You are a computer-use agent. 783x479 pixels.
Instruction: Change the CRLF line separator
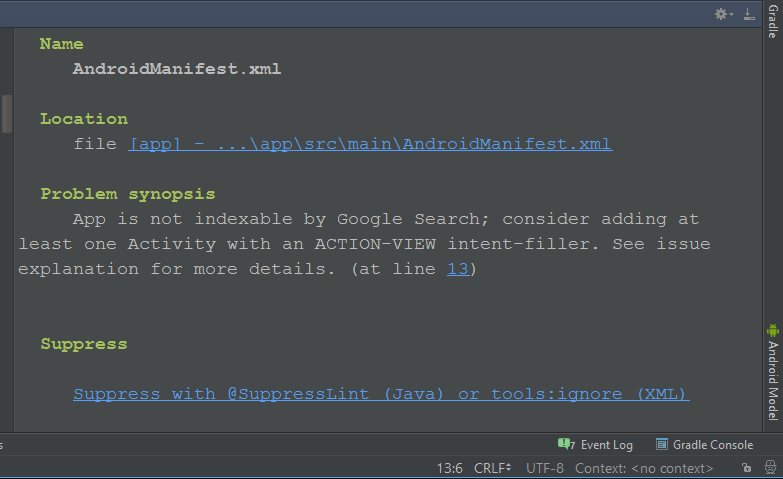click(492, 468)
